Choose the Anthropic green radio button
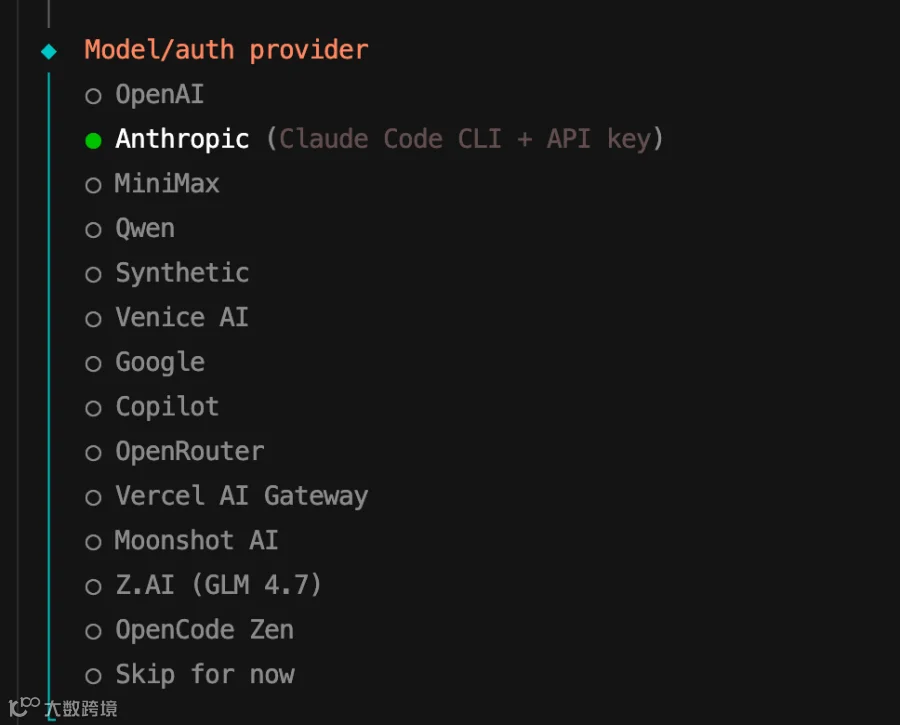The width and height of the screenshot is (900, 725). [x=93, y=140]
